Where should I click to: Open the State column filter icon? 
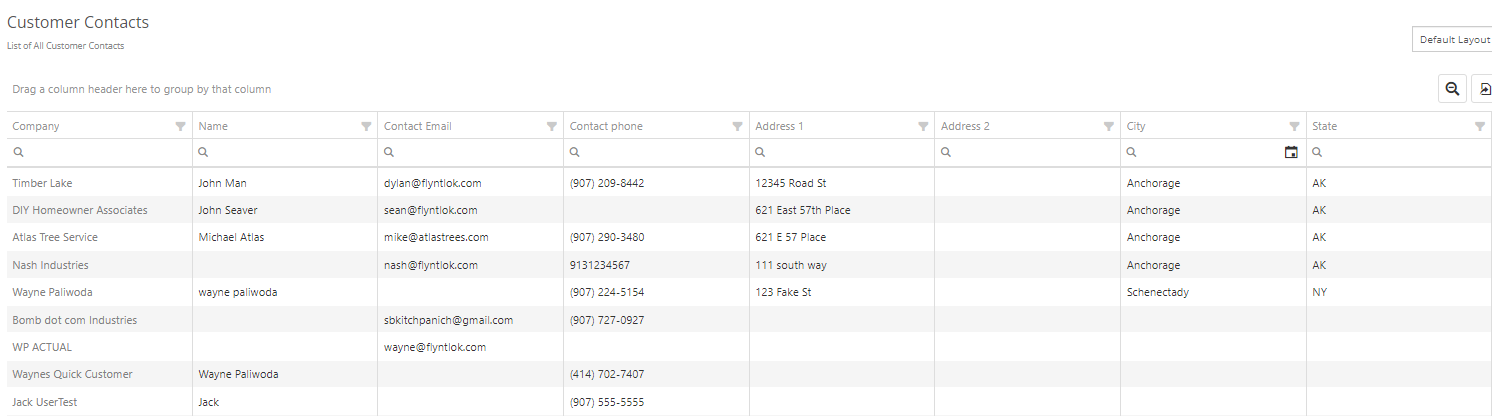point(1480,126)
